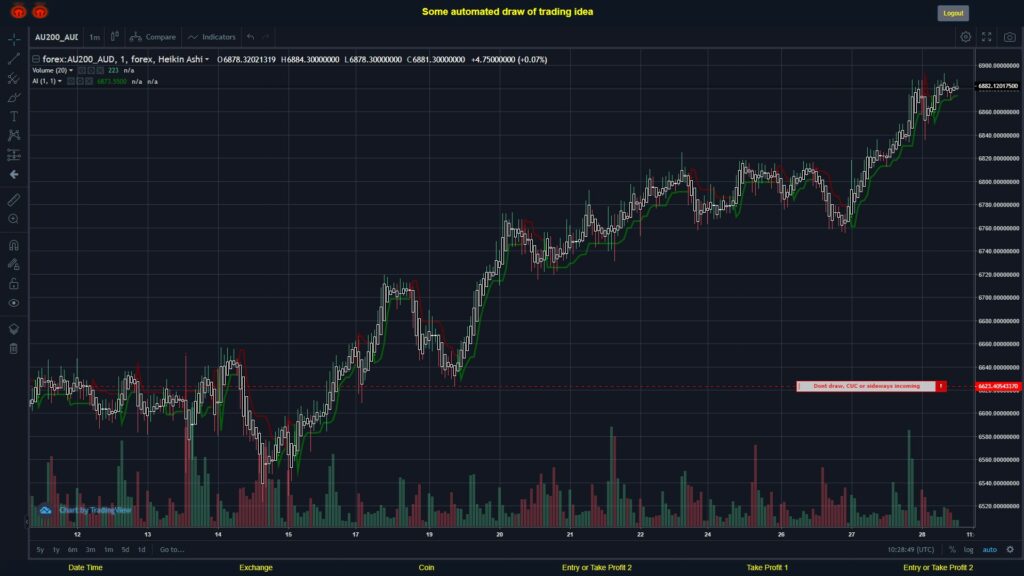Remove drawings with the trash icon
This screenshot has height=576, width=1024.
coord(14,349)
